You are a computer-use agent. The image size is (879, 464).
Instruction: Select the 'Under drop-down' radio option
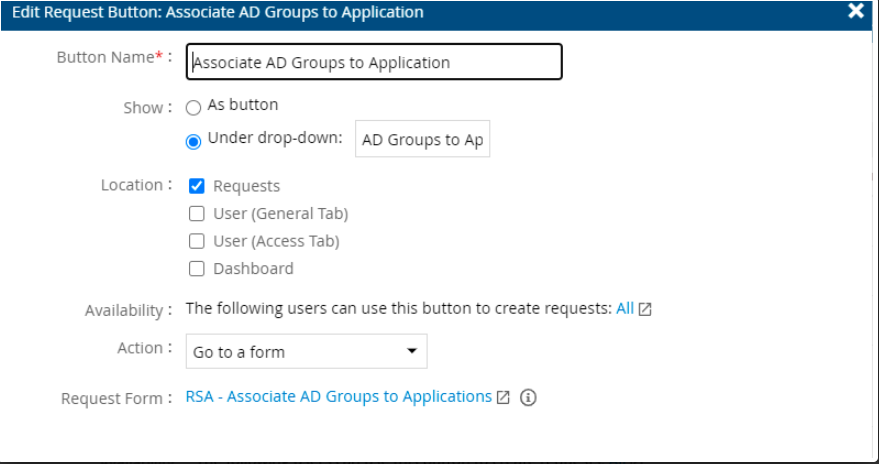click(194, 141)
